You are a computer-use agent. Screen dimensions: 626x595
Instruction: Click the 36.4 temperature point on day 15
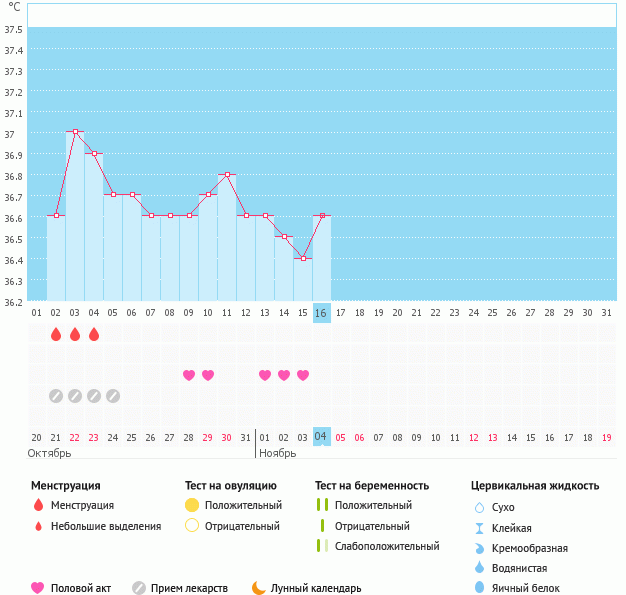[303, 258]
